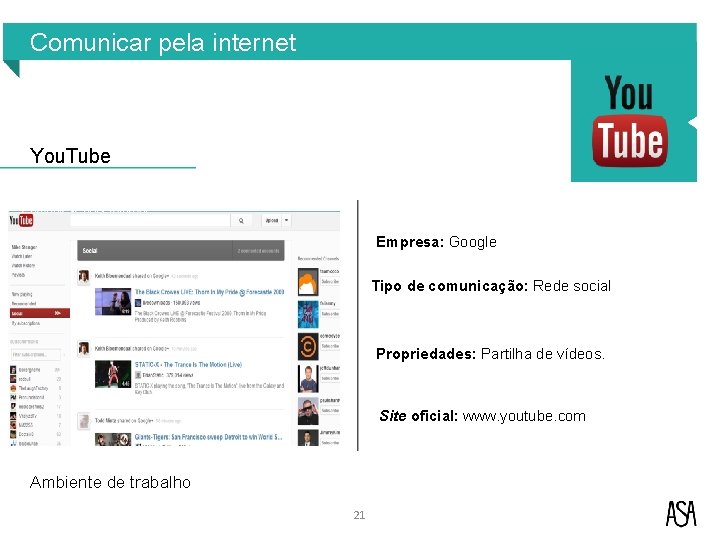The width and height of the screenshot is (720, 540).
Task: Click the redbull channel icon
Action: pyautogui.click(x=13, y=379)
